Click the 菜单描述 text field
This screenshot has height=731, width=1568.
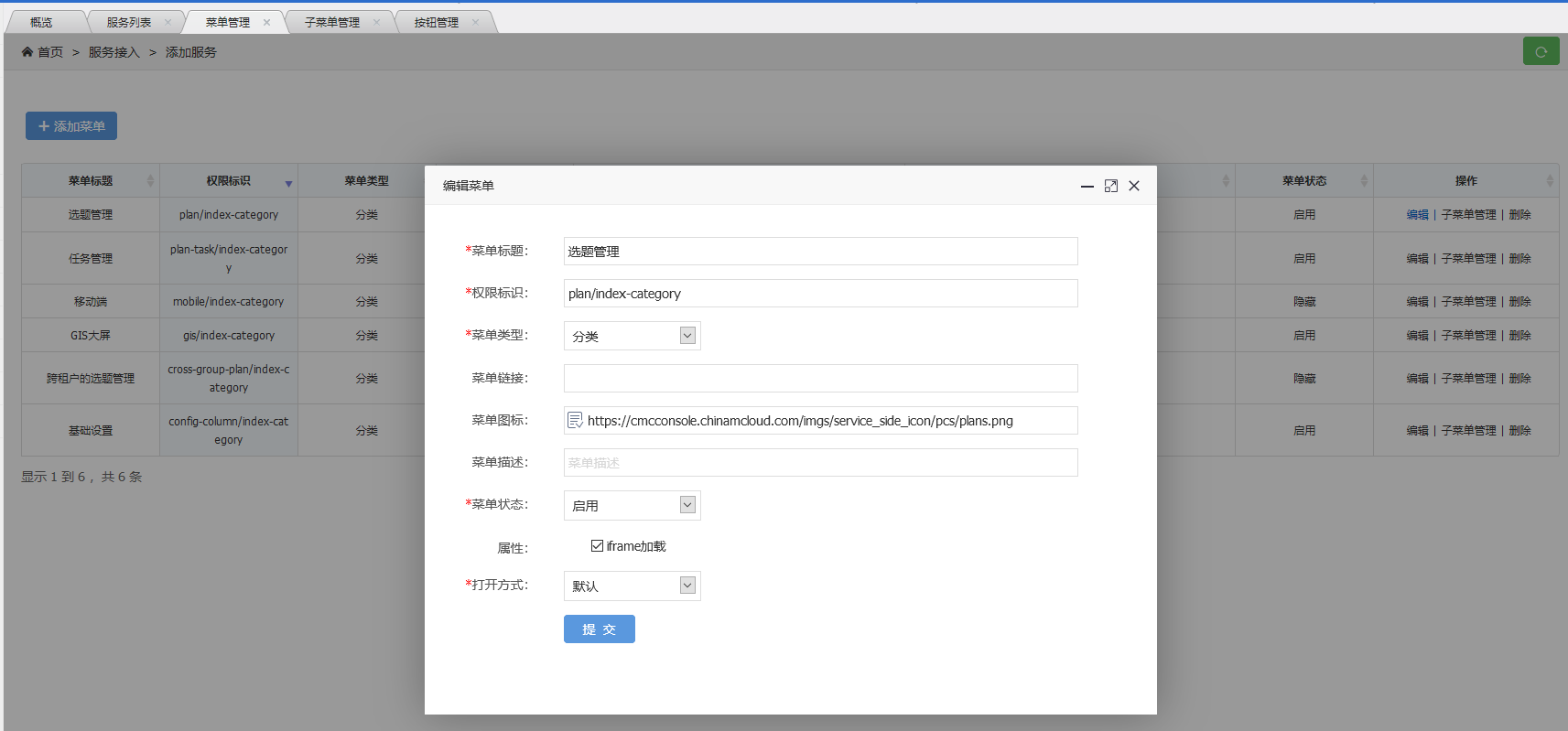pyautogui.click(x=820, y=463)
